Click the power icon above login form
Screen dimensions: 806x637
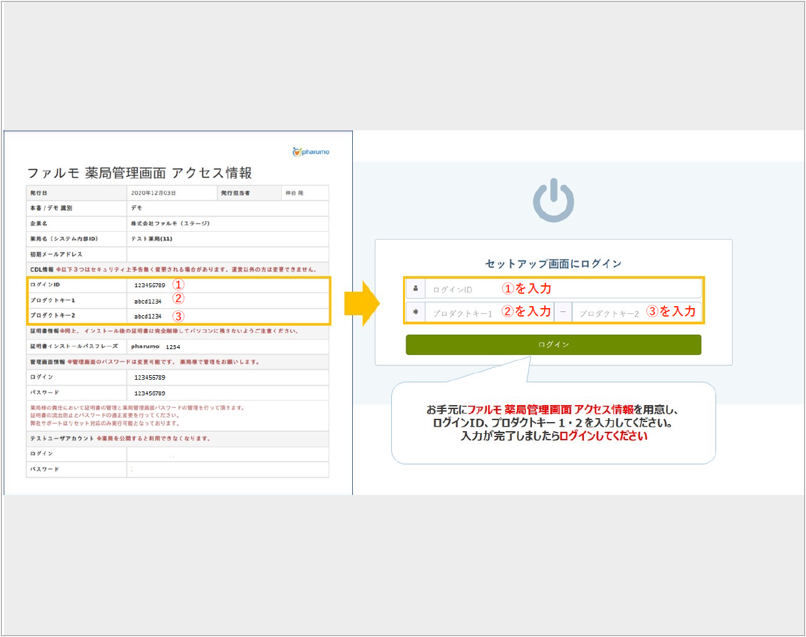(x=553, y=200)
